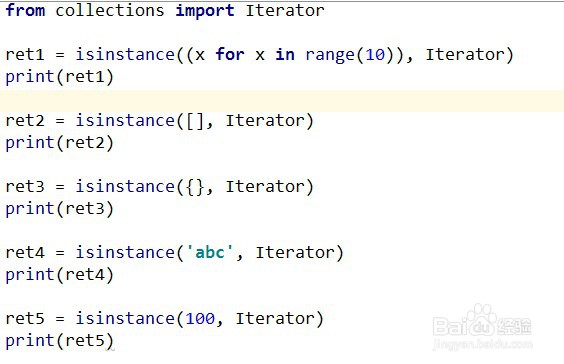Click the 'import' keyword in first line
564x364 pixels.
205,11
